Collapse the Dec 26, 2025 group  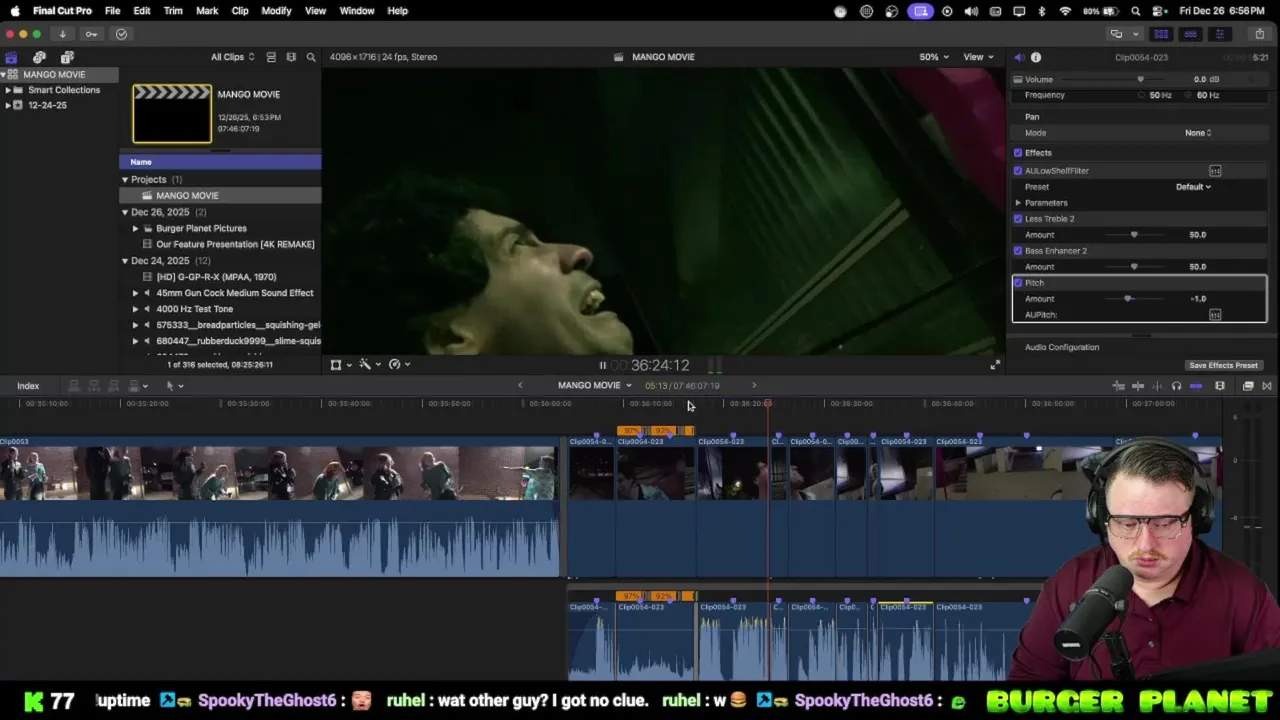[125, 212]
